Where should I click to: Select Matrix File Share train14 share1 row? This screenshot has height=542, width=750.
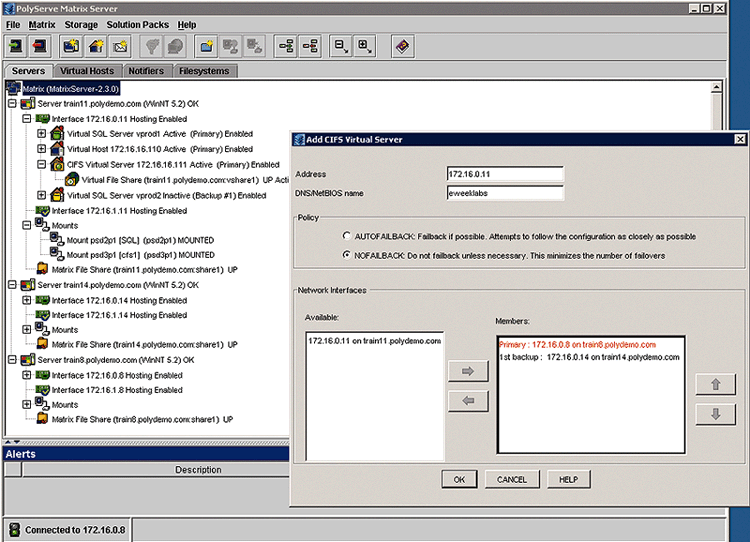point(144,344)
